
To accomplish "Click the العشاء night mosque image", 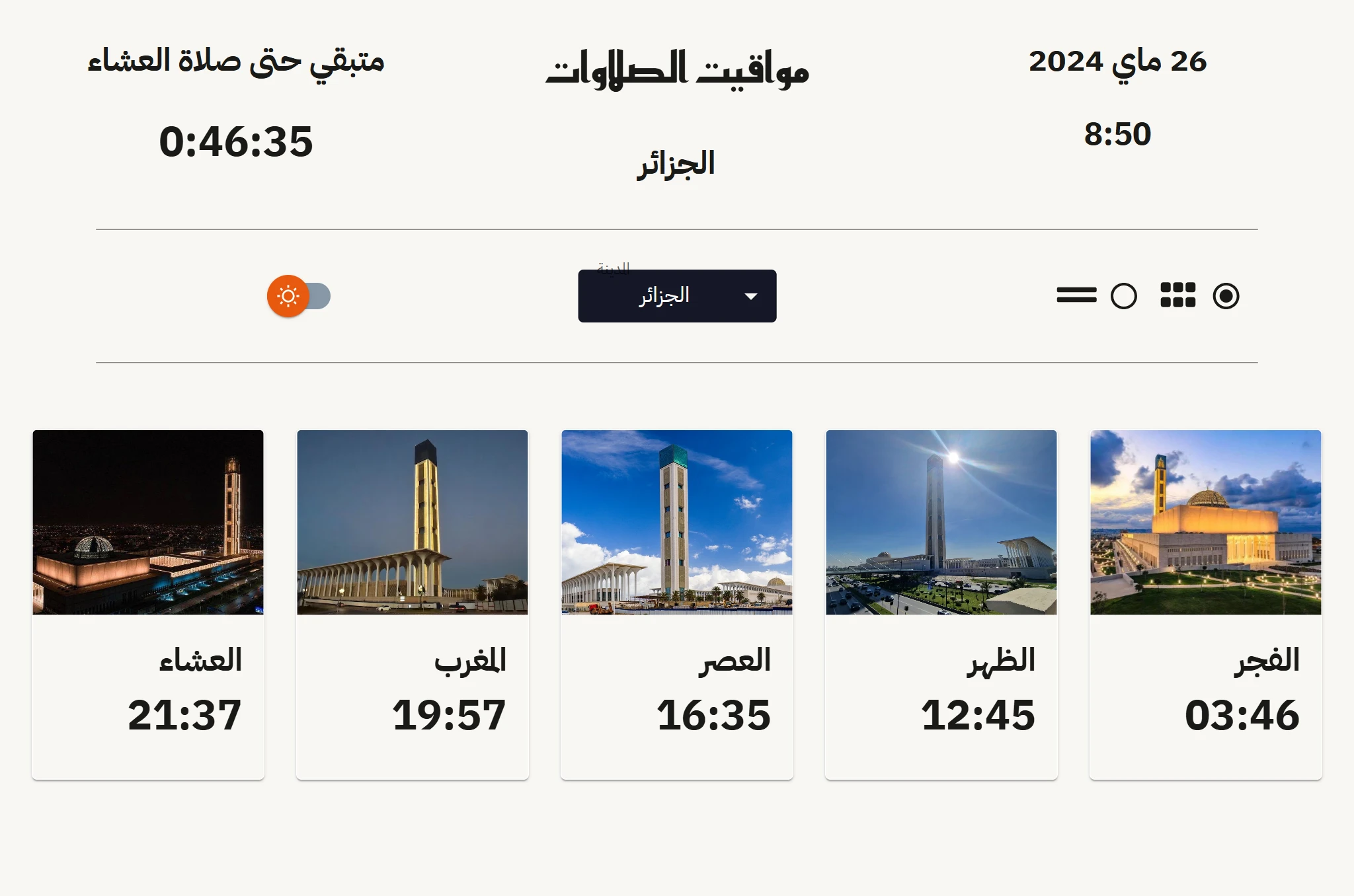I will (x=148, y=522).
